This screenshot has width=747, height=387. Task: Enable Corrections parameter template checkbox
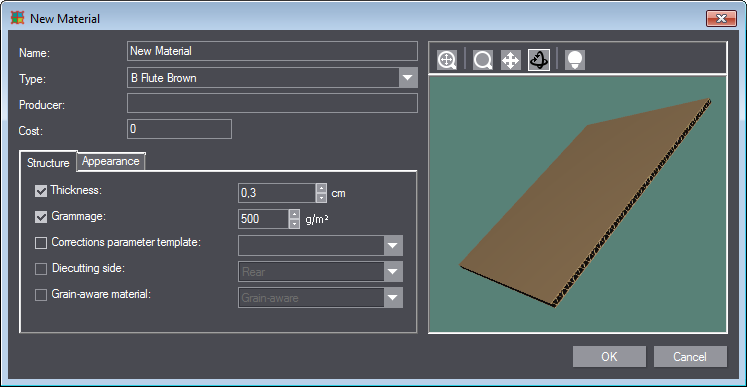(41, 243)
